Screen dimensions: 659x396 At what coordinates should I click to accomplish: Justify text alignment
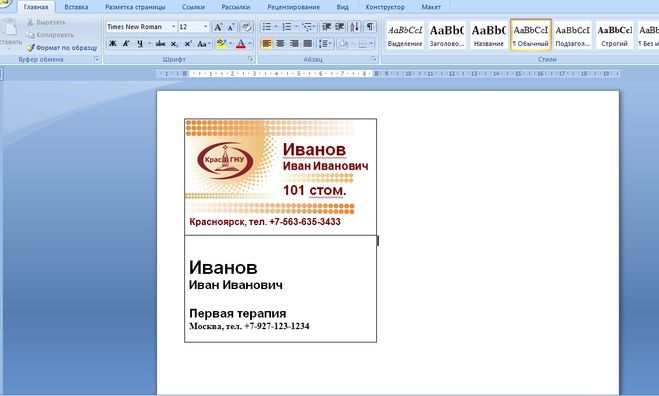tap(308, 44)
